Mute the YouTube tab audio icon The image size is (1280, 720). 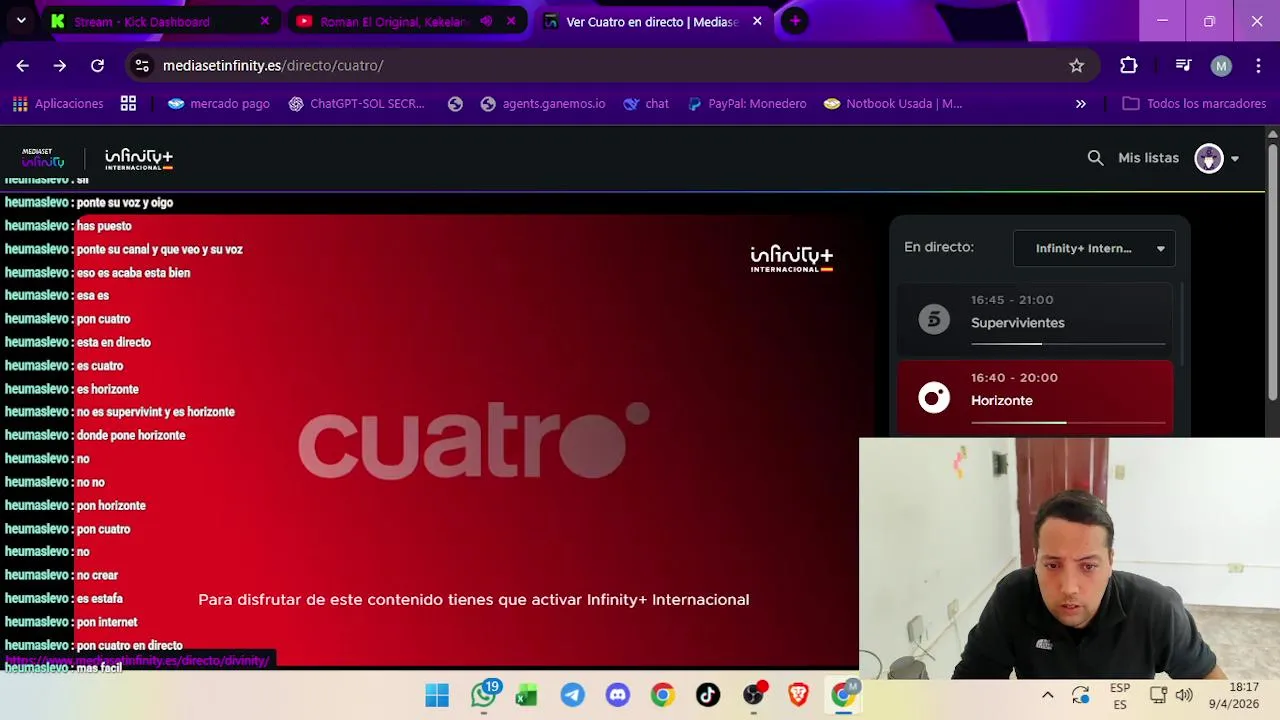486,21
